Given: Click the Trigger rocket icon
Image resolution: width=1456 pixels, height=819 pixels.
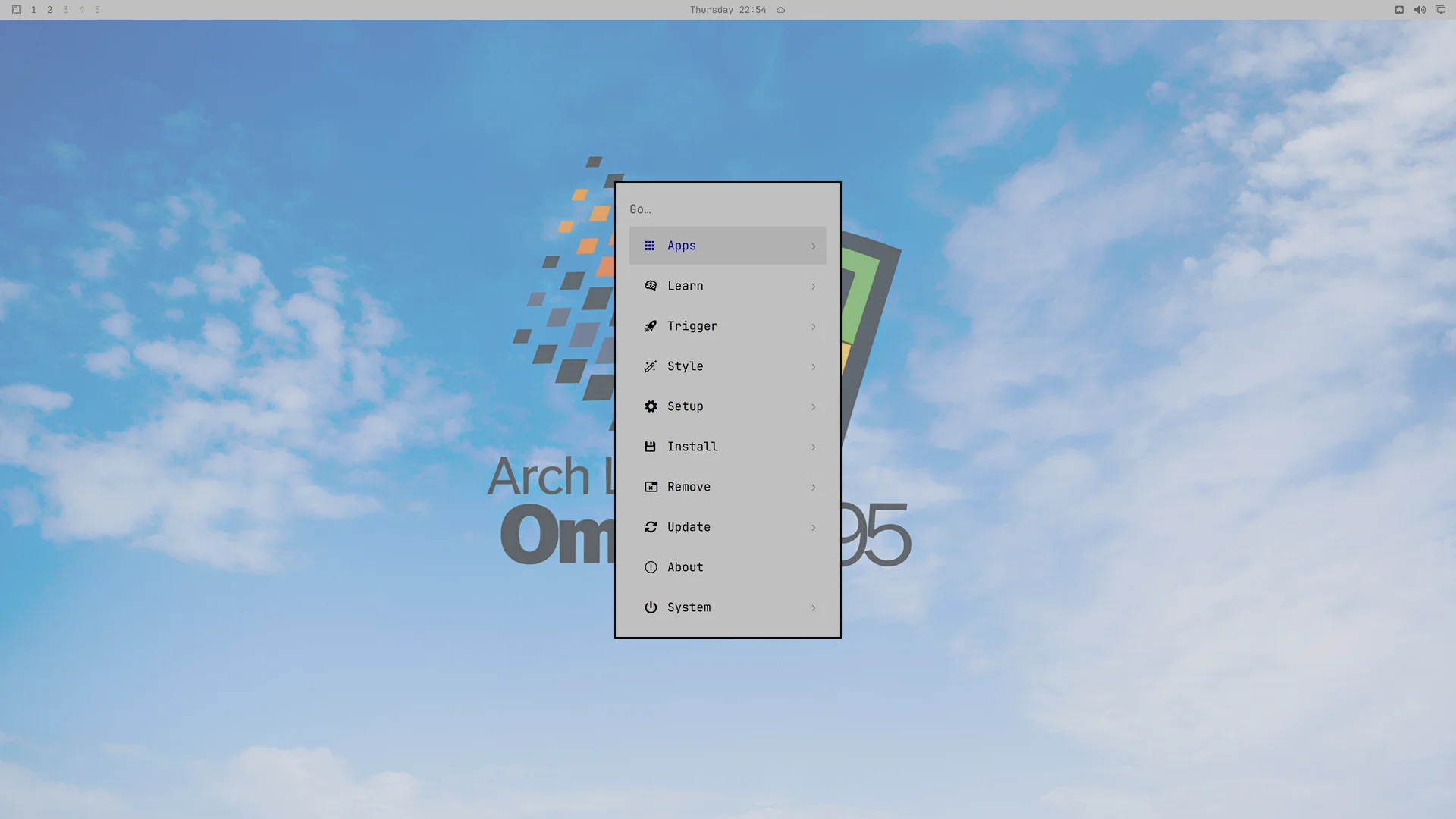Looking at the screenshot, I should tap(651, 326).
